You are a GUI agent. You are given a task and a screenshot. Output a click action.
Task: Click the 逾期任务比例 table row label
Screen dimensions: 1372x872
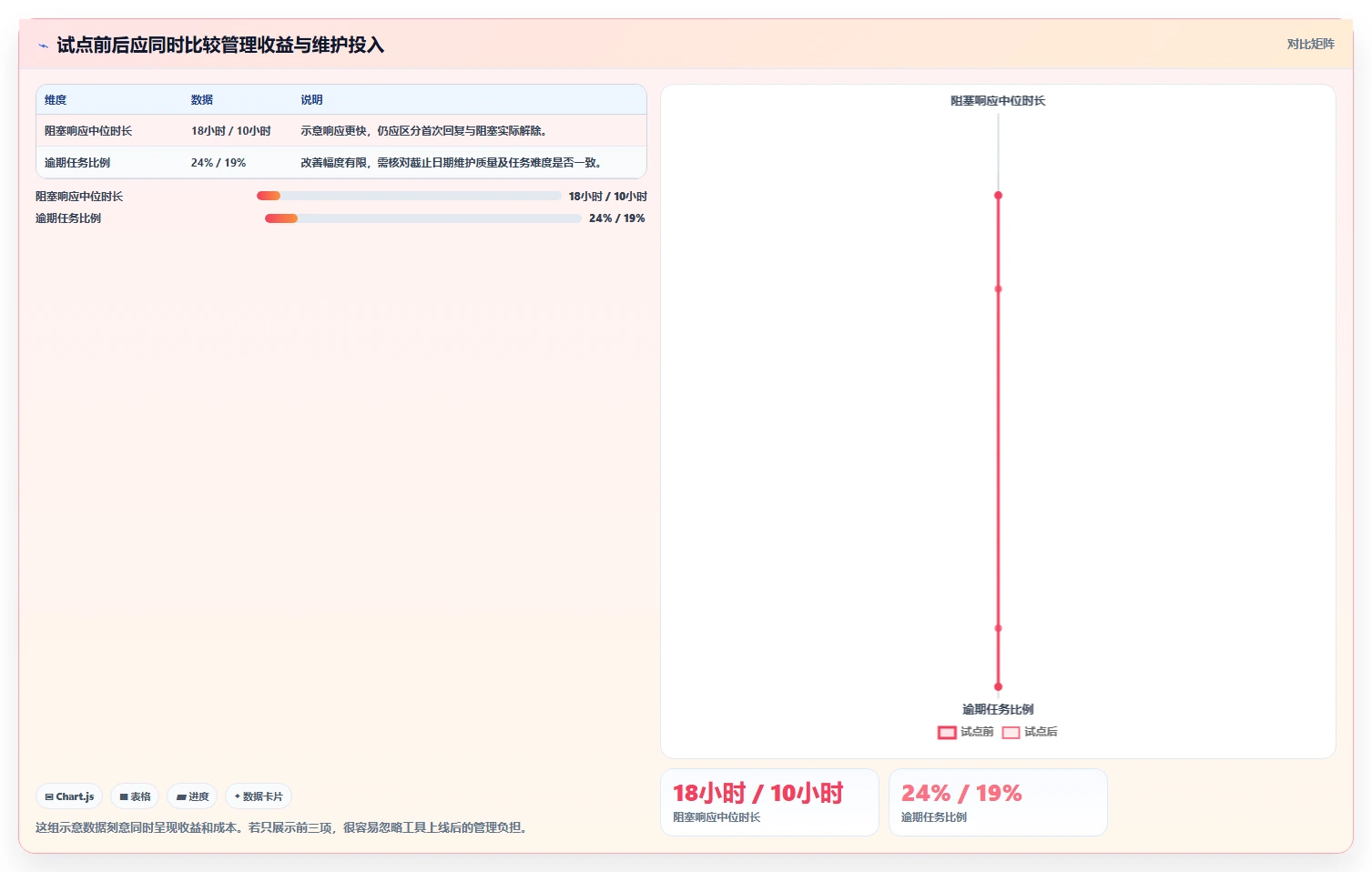[x=77, y=163]
